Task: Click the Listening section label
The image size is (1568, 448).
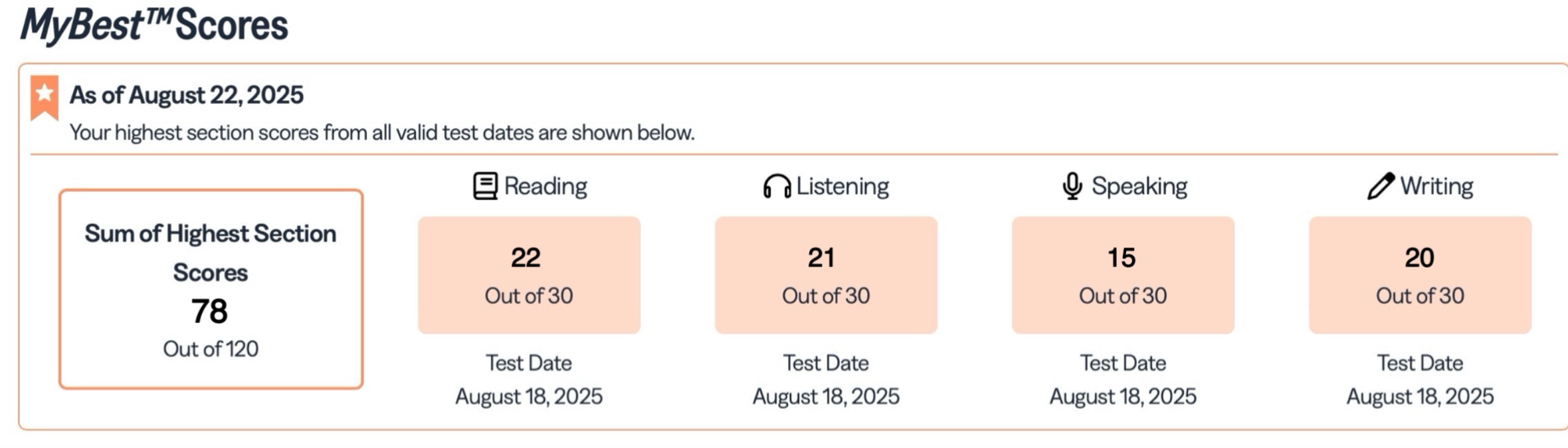Action: click(x=842, y=186)
